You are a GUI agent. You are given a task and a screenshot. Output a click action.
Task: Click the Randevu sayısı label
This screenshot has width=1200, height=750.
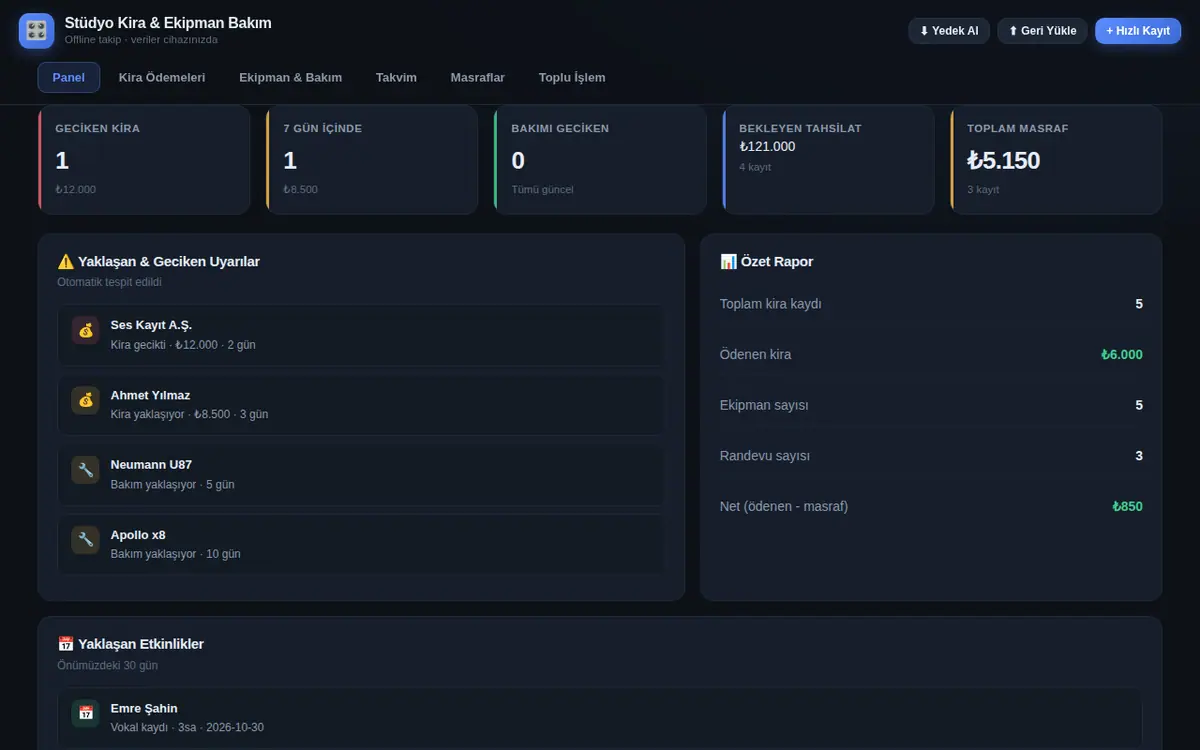coord(765,456)
